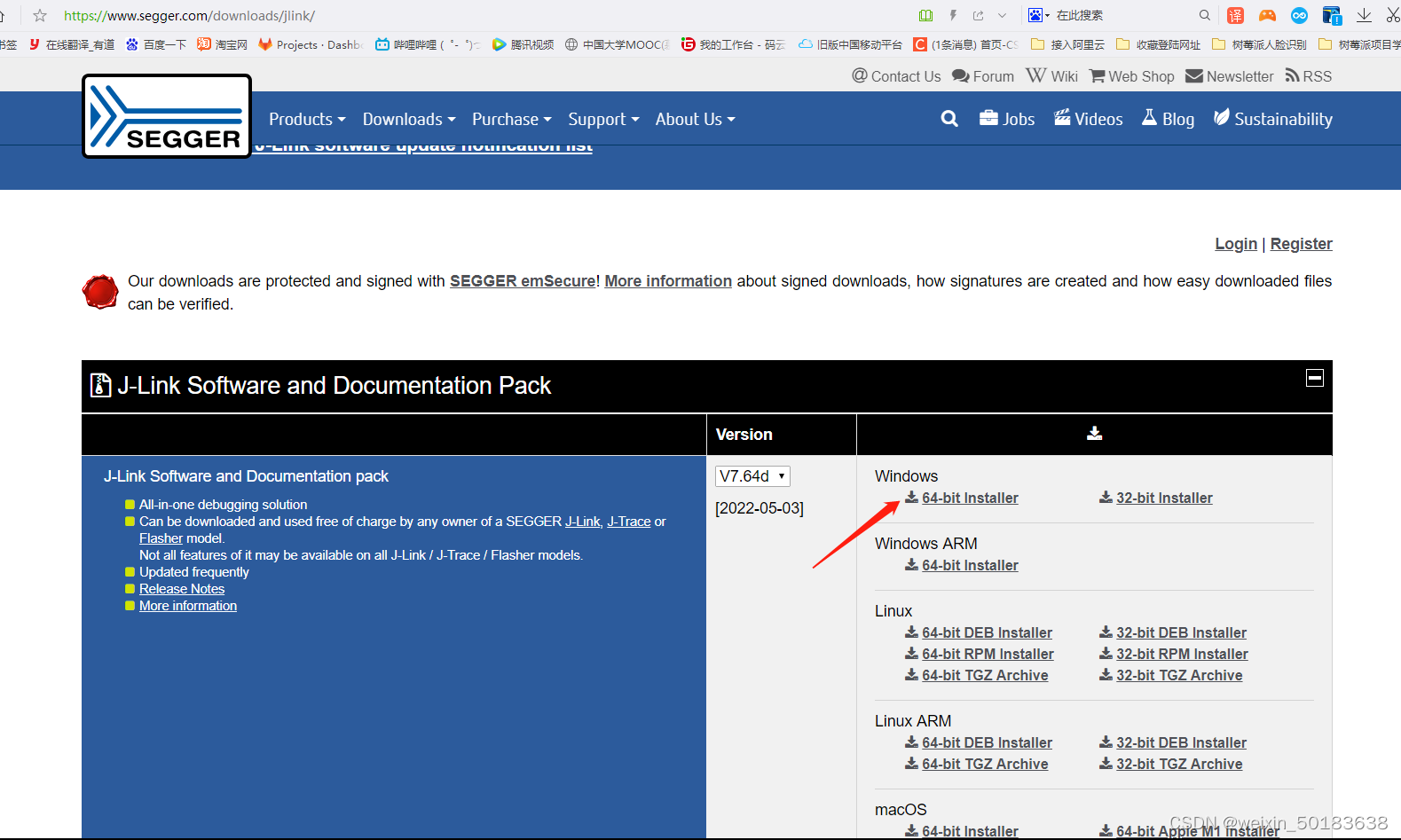Open the reader mode book icon
Image resolution: width=1401 pixels, height=840 pixels.
tap(926, 15)
